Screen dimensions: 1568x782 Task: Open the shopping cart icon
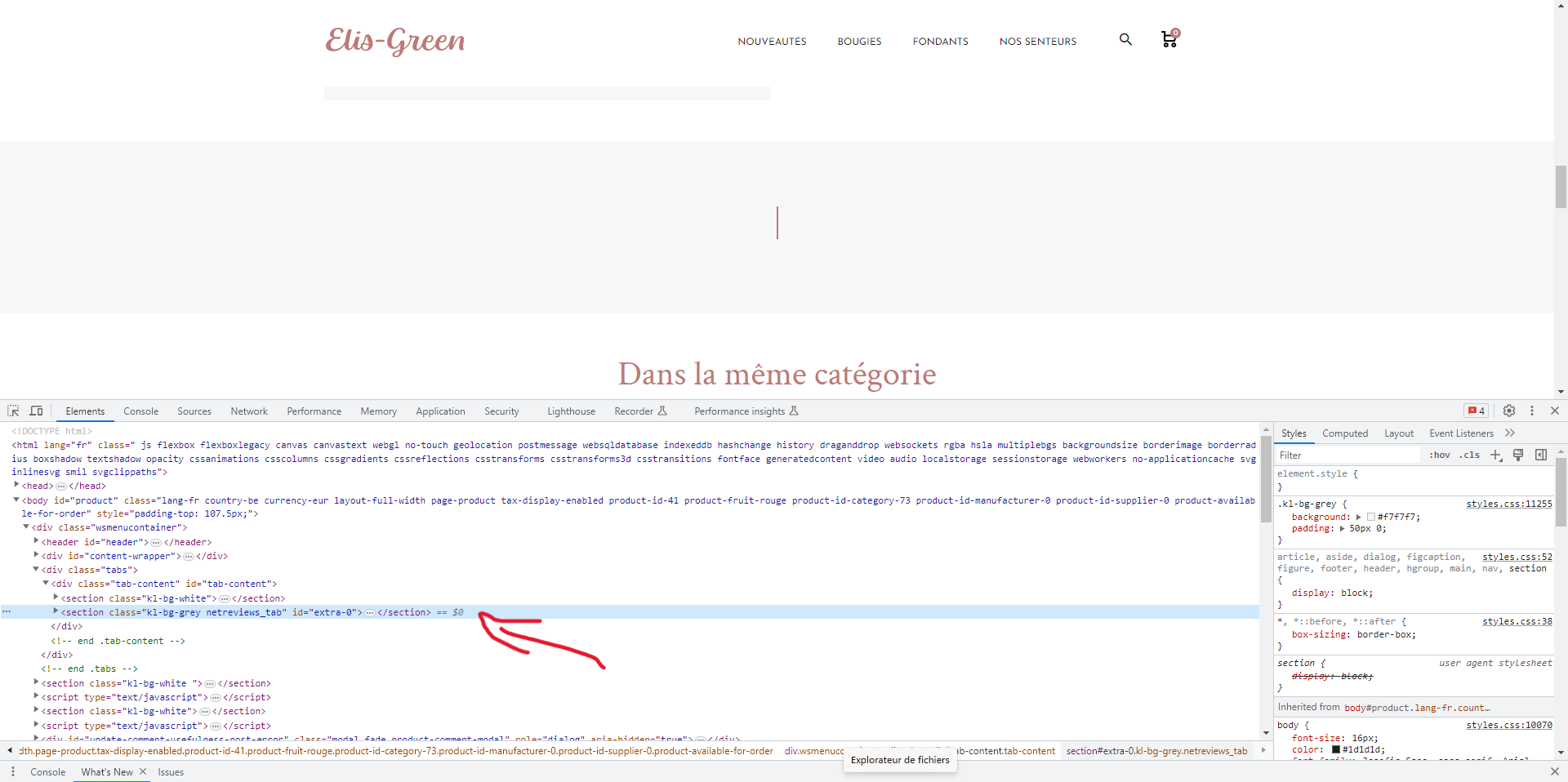pyautogui.click(x=1169, y=39)
